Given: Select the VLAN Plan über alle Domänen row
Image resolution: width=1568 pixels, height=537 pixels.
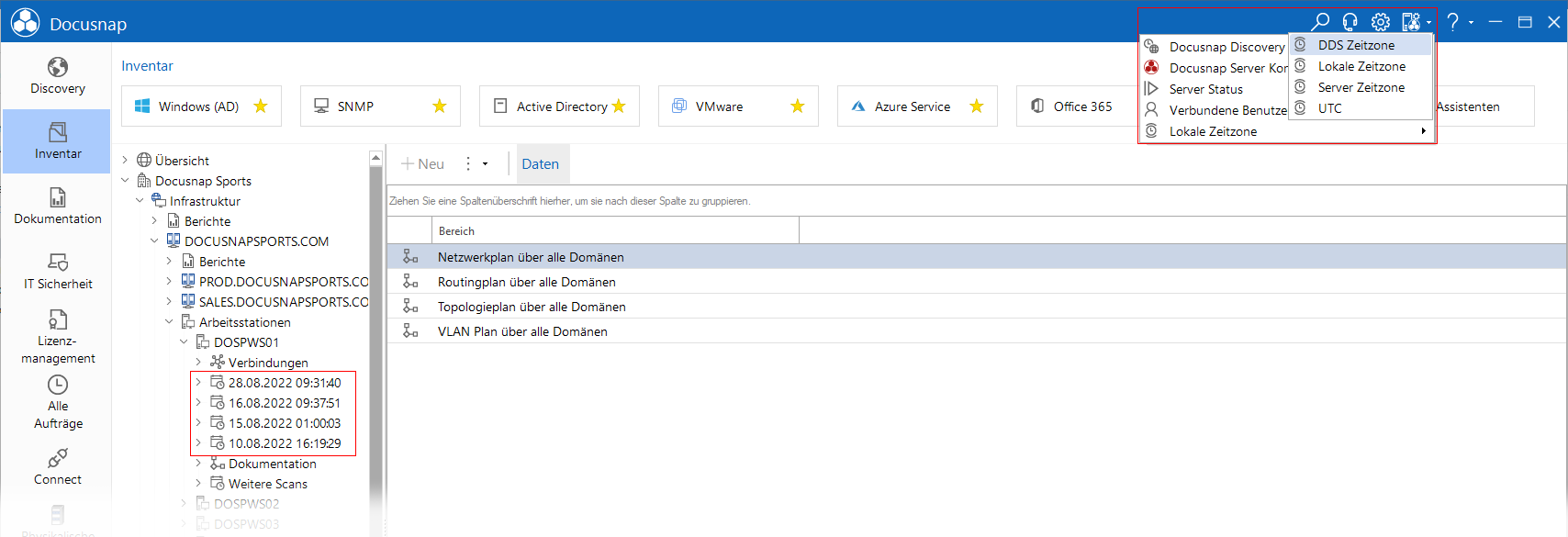Looking at the screenshot, I should click(977, 331).
